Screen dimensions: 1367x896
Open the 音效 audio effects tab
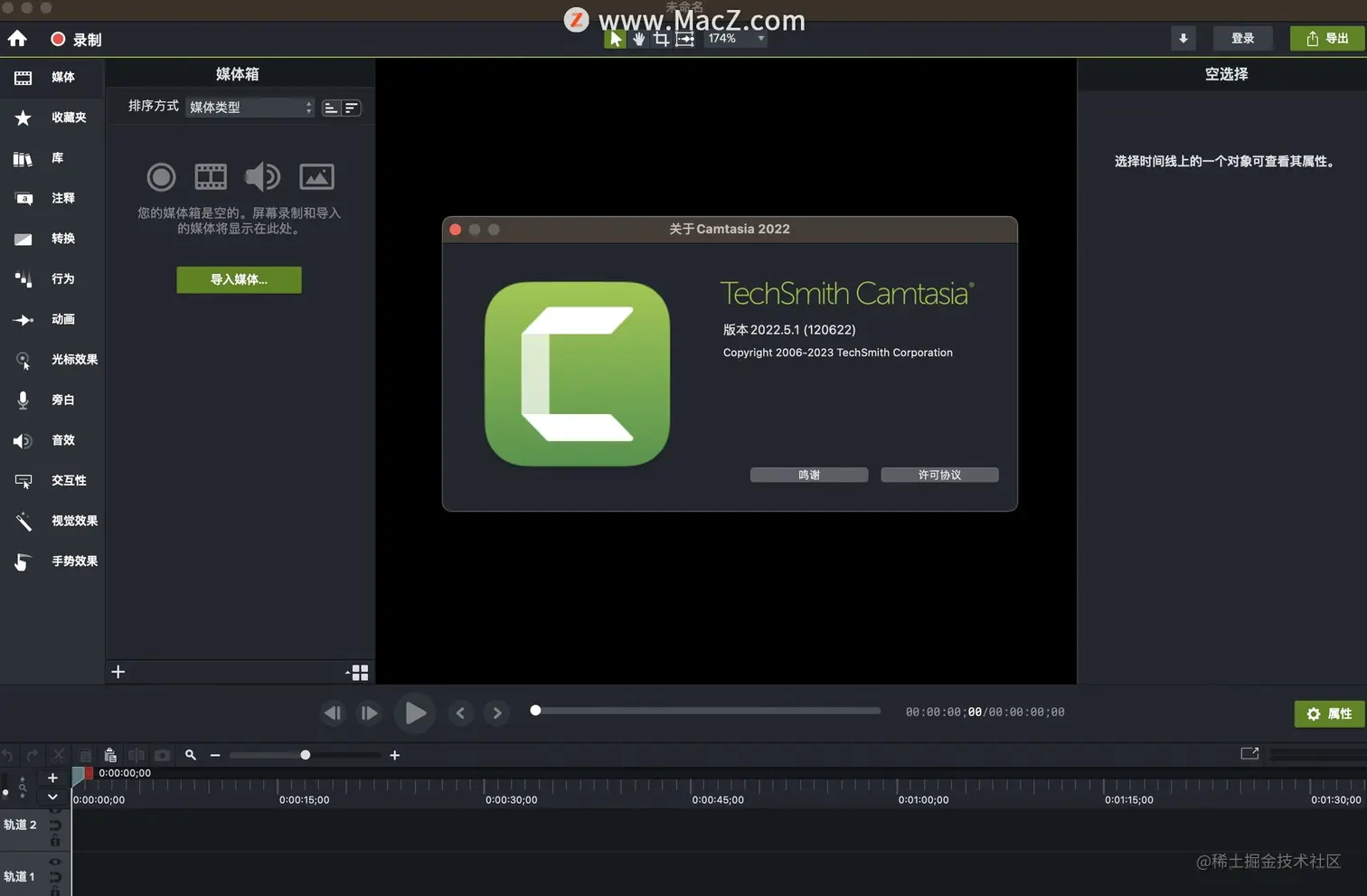point(52,440)
